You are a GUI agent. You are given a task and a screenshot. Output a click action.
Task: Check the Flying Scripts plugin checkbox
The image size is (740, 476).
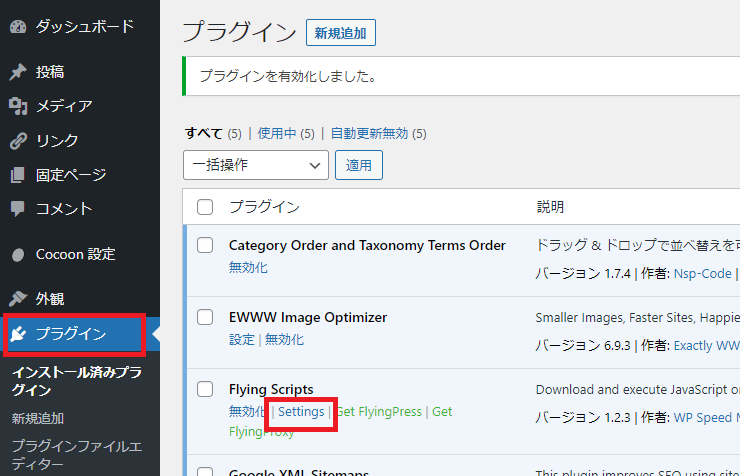(205, 389)
